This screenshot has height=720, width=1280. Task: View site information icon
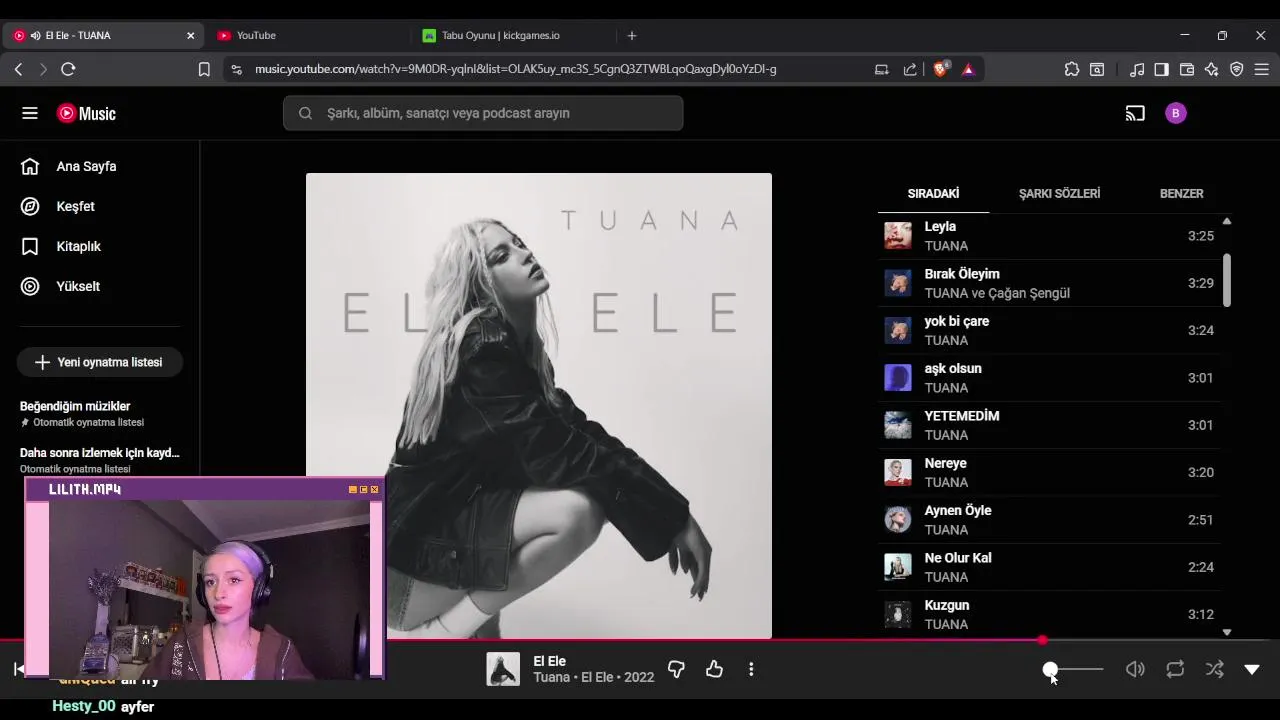(236, 69)
